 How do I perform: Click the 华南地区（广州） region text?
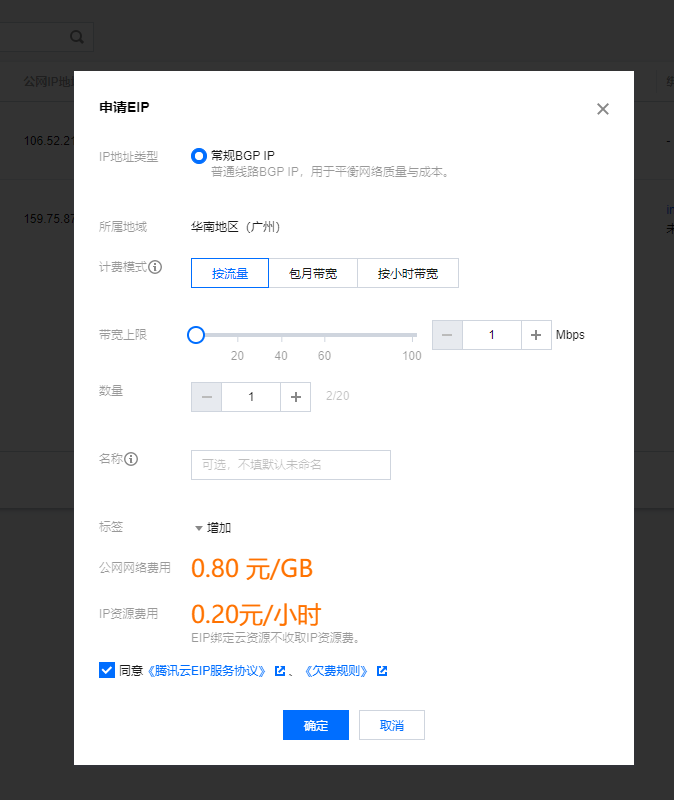[235, 227]
